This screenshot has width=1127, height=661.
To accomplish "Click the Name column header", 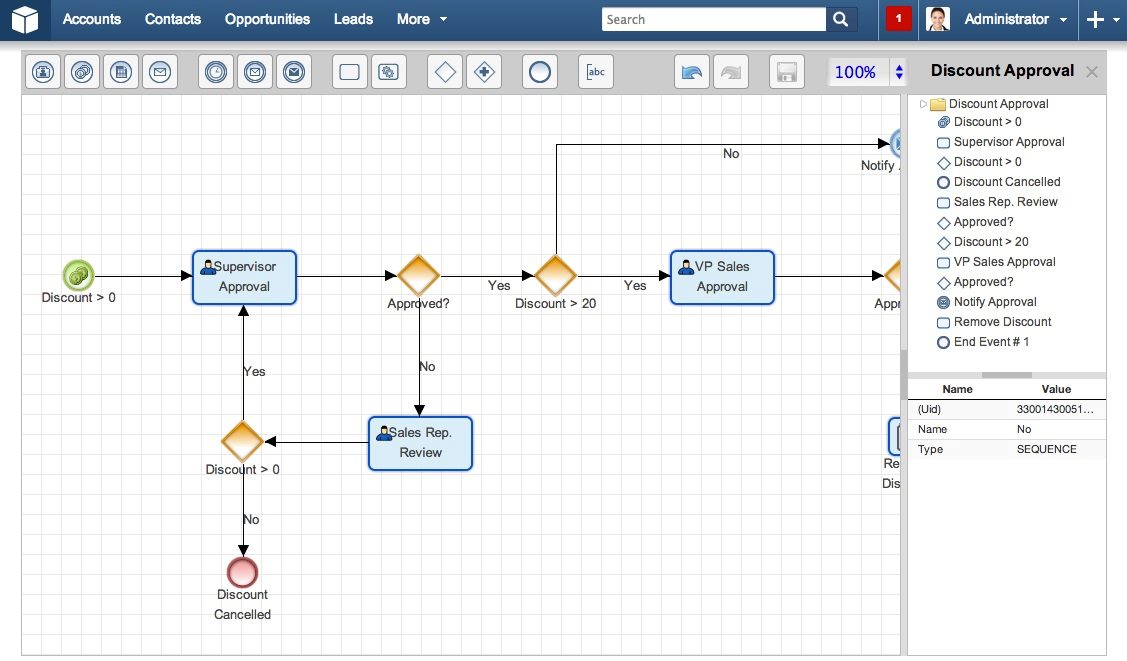I will [x=957, y=389].
